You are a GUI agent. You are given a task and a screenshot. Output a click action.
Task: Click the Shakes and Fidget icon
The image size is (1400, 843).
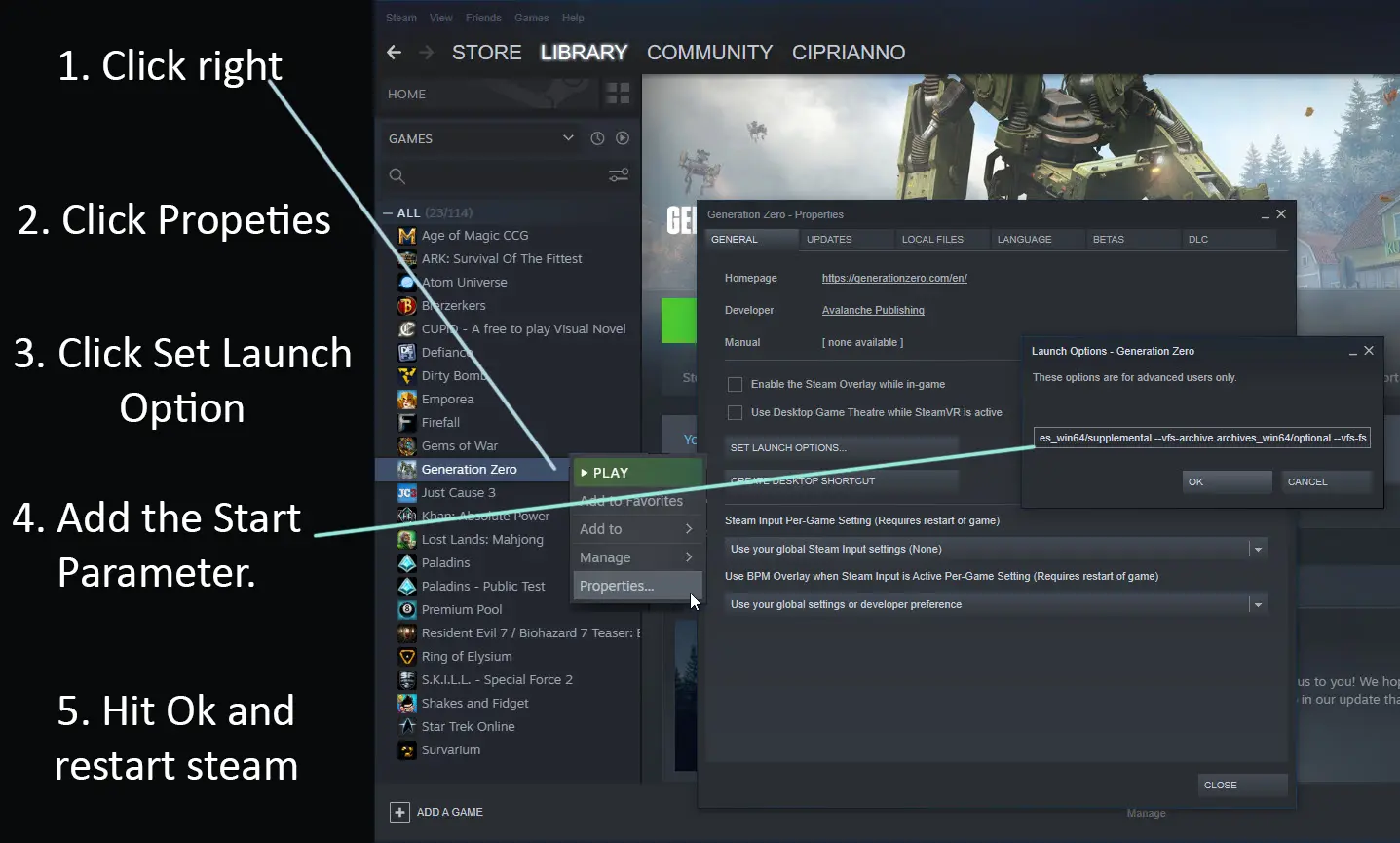coord(407,704)
